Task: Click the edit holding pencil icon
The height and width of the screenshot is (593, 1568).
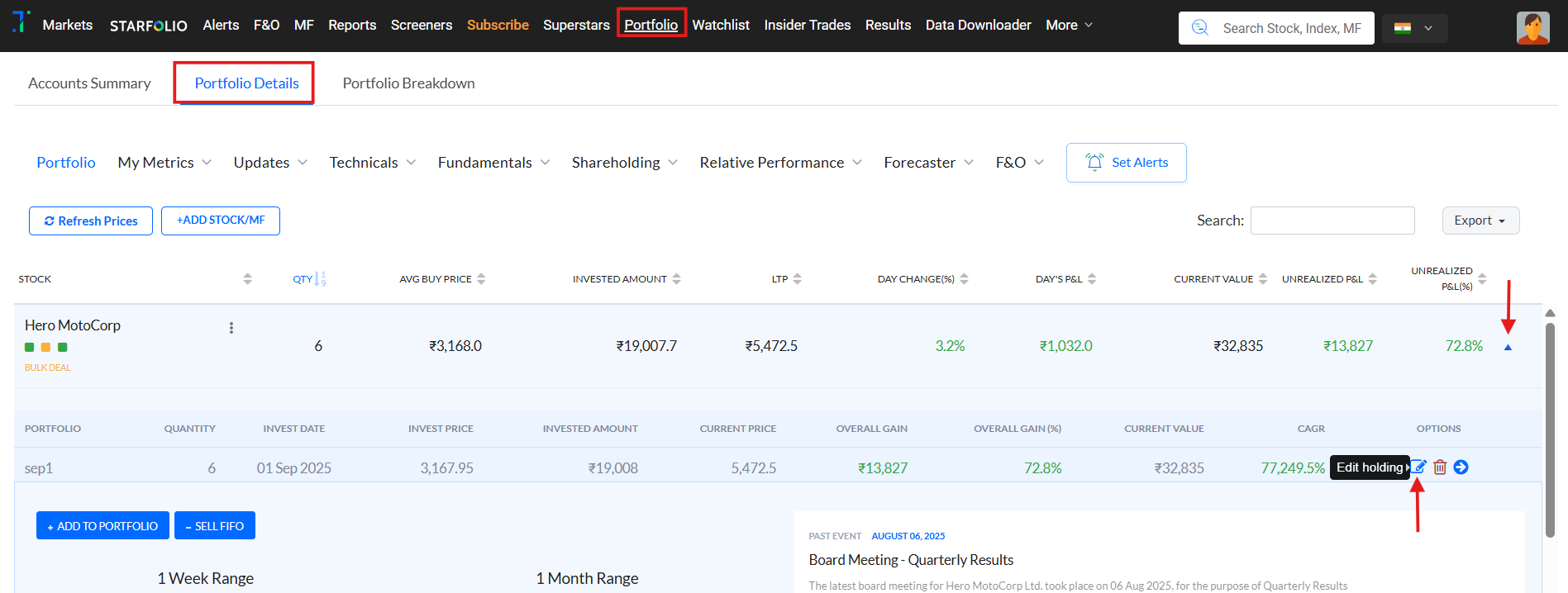Action: [1418, 467]
